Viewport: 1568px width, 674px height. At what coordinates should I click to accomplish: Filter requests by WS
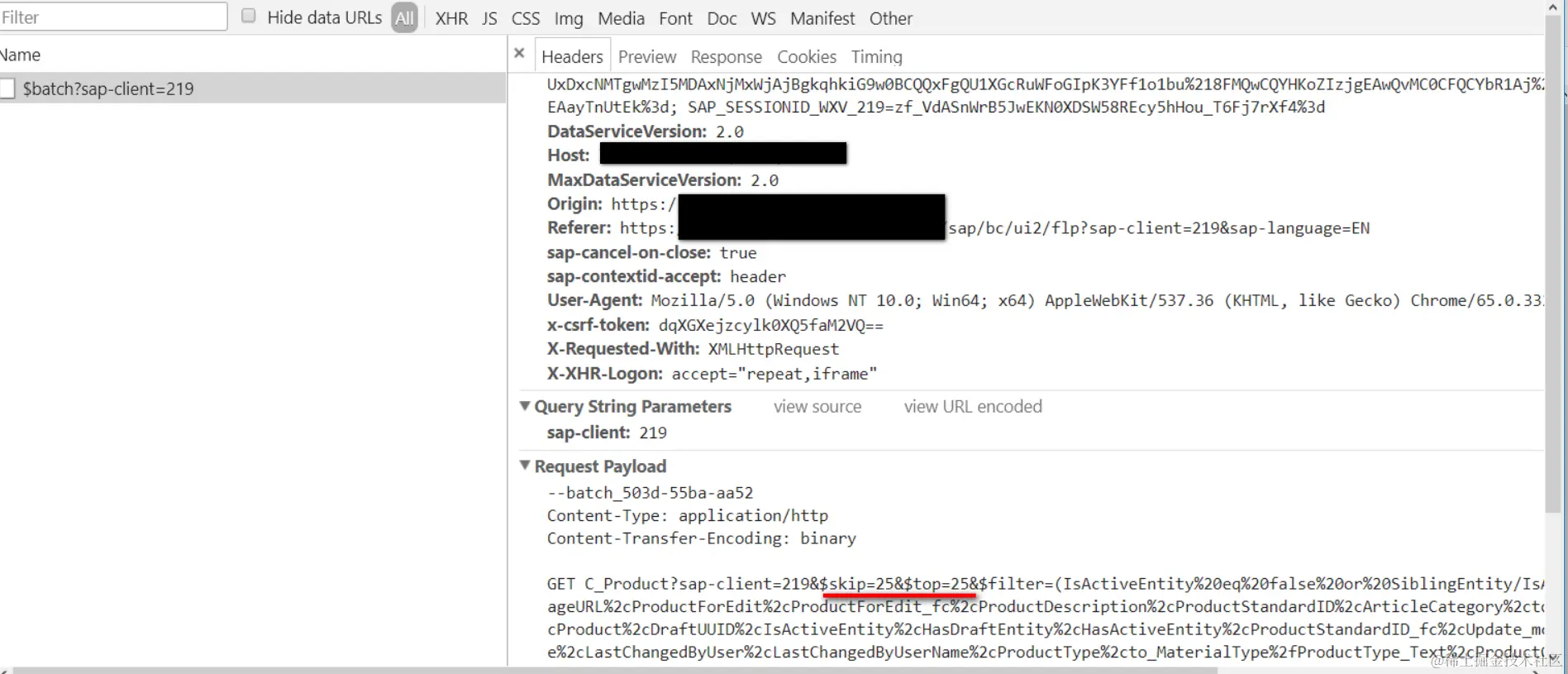pyautogui.click(x=763, y=18)
